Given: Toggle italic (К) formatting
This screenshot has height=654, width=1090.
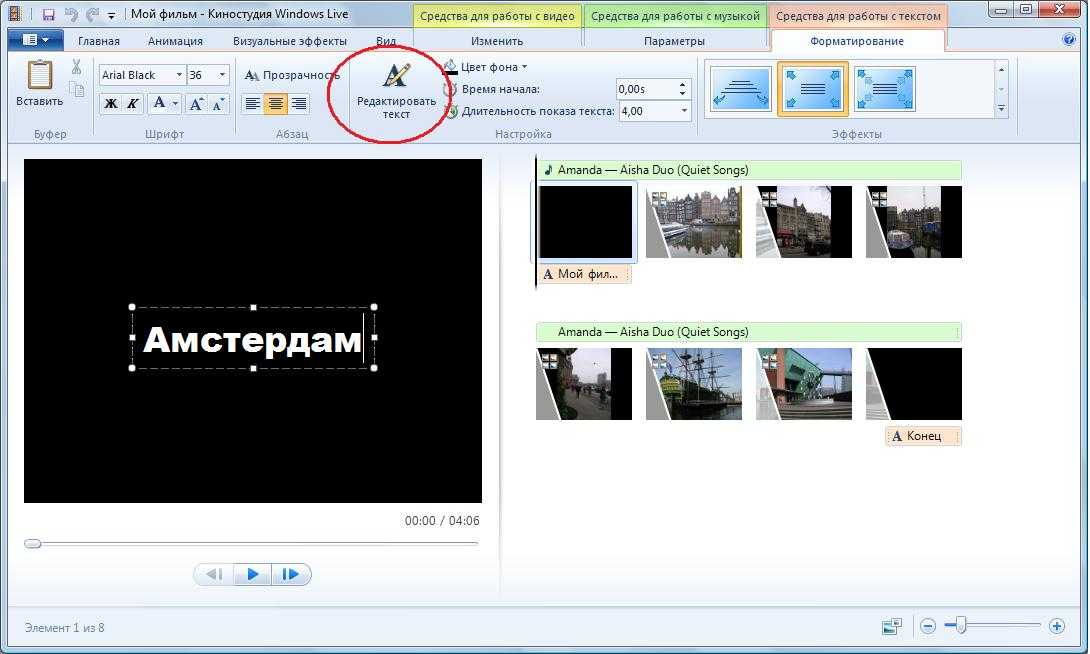Looking at the screenshot, I should [x=132, y=104].
